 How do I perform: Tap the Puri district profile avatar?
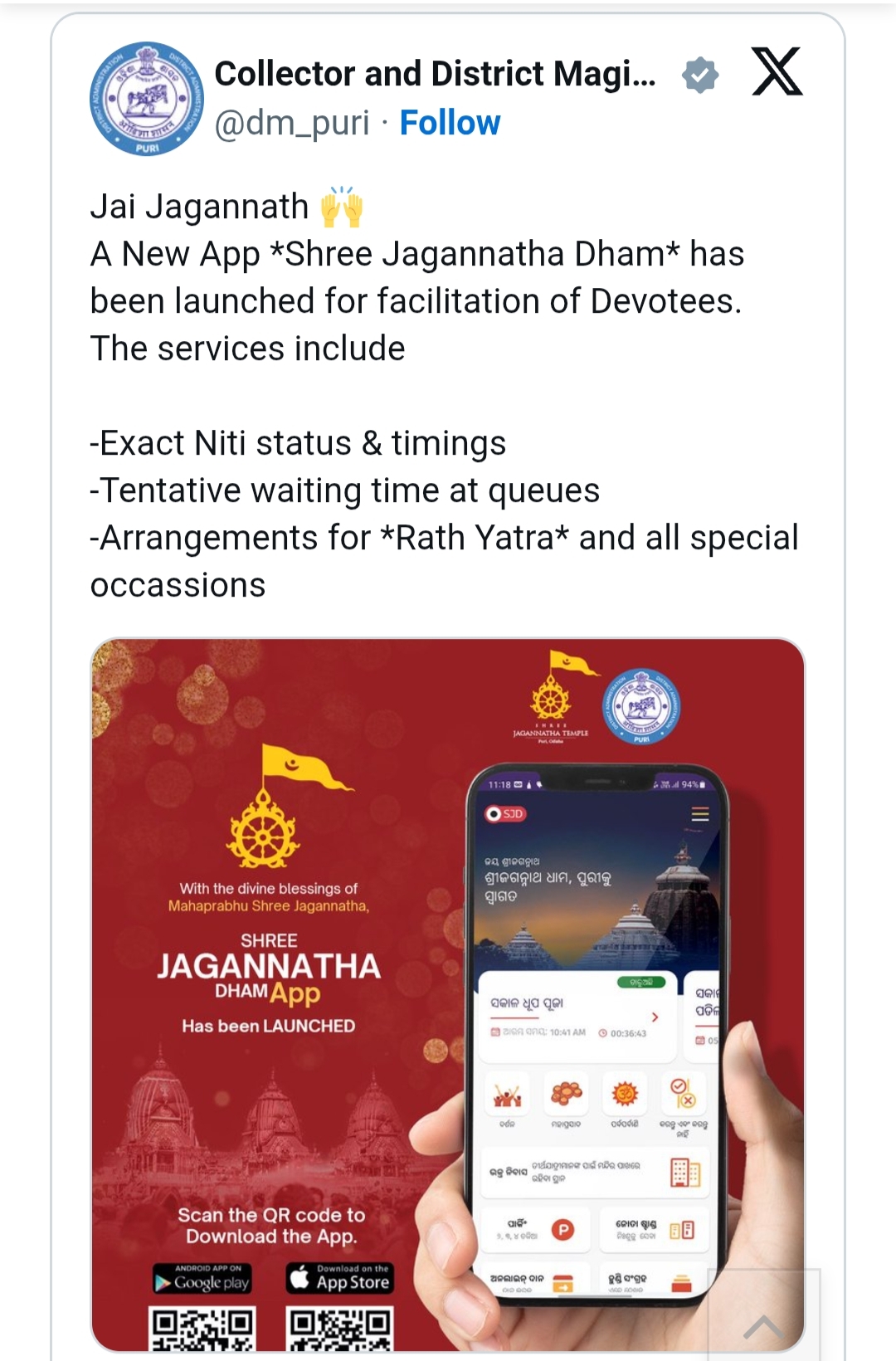147,98
